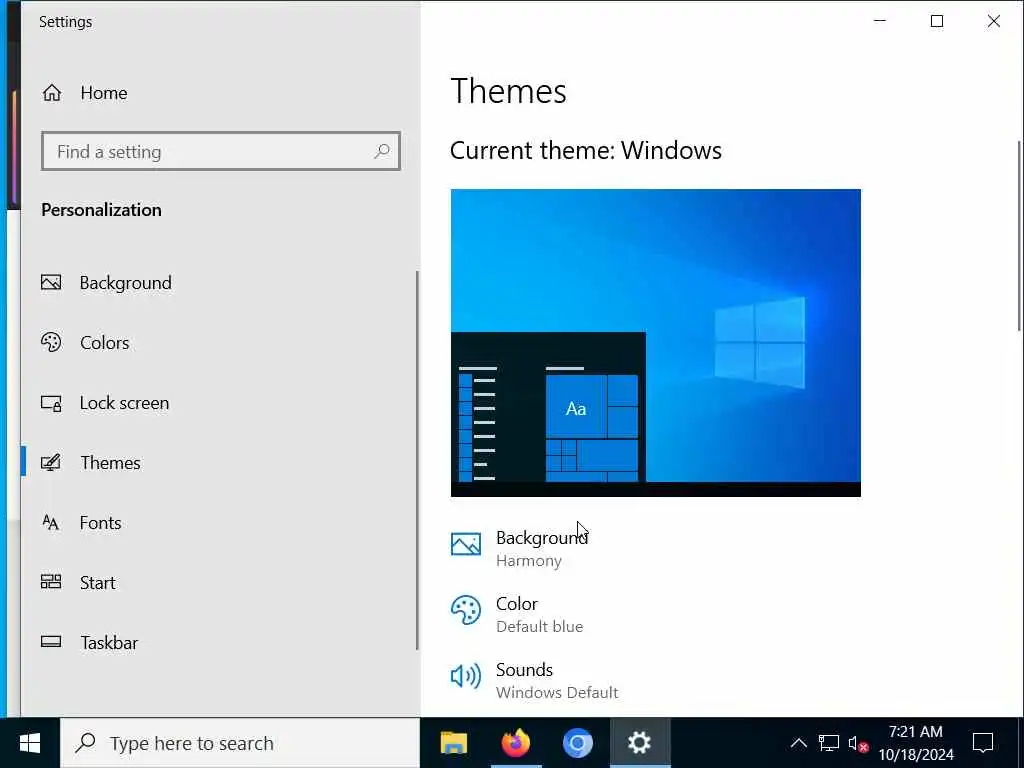Click the Lock screen icon in sidebar

point(51,403)
